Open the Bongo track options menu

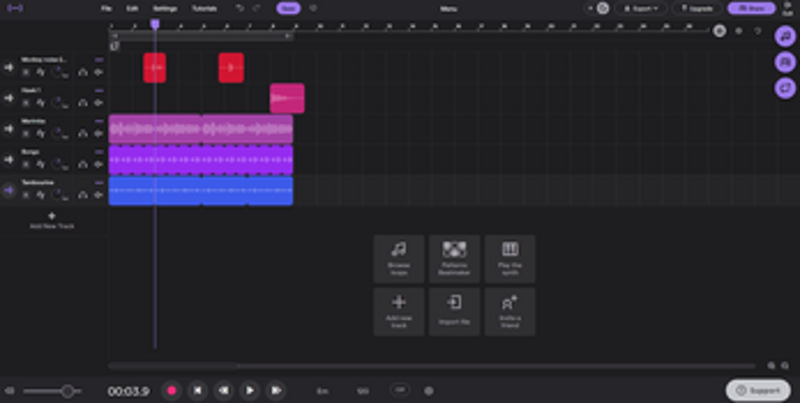click(99, 152)
